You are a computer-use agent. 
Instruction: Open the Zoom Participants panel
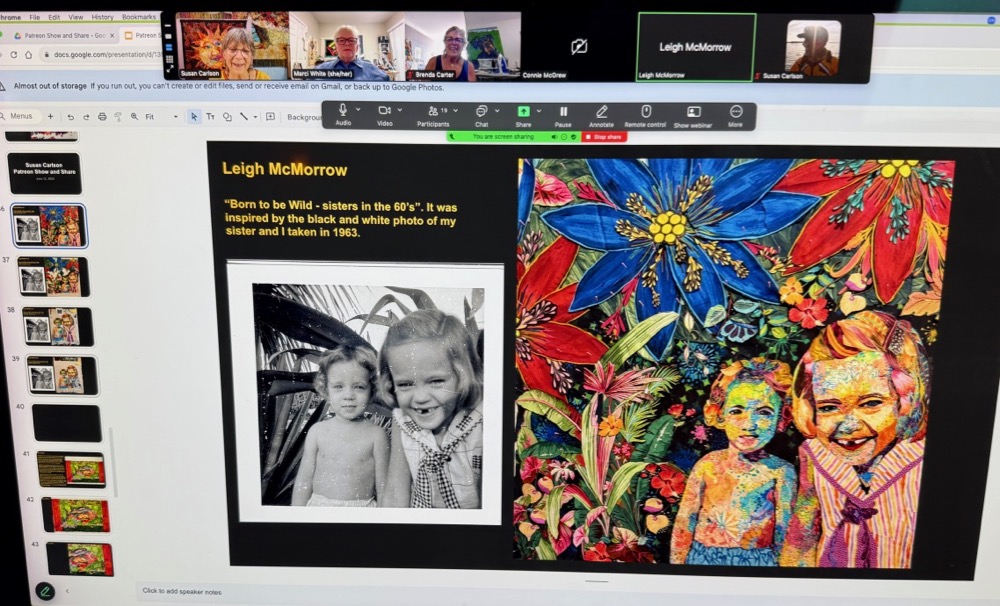[x=434, y=111]
